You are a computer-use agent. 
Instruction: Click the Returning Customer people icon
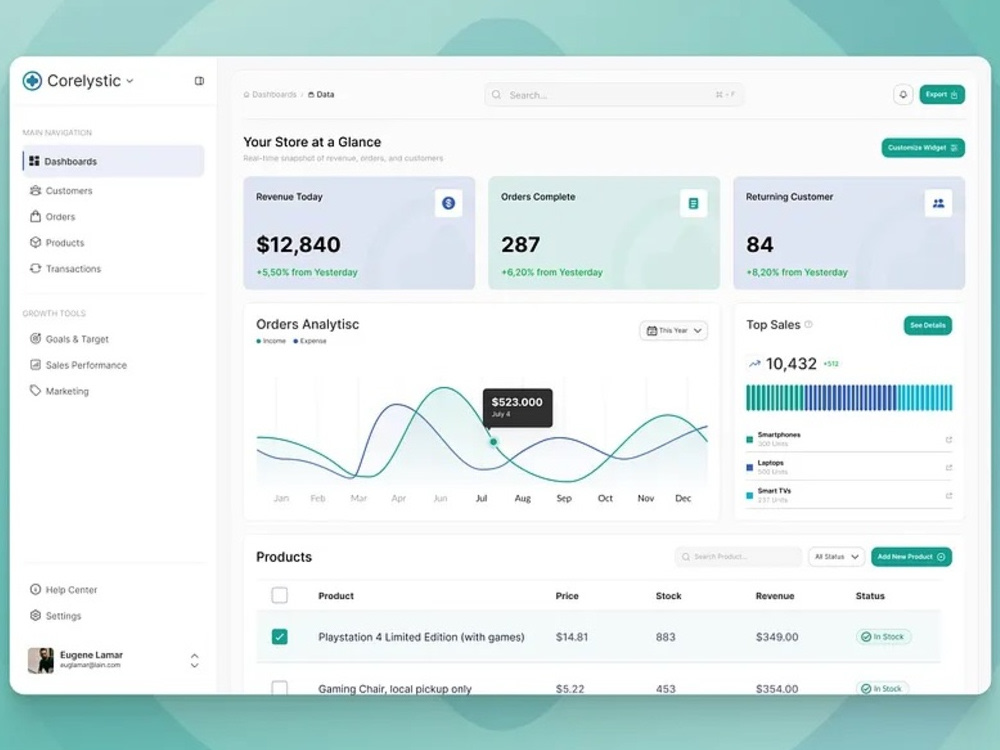pyautogui.click(x=938, y=203)
